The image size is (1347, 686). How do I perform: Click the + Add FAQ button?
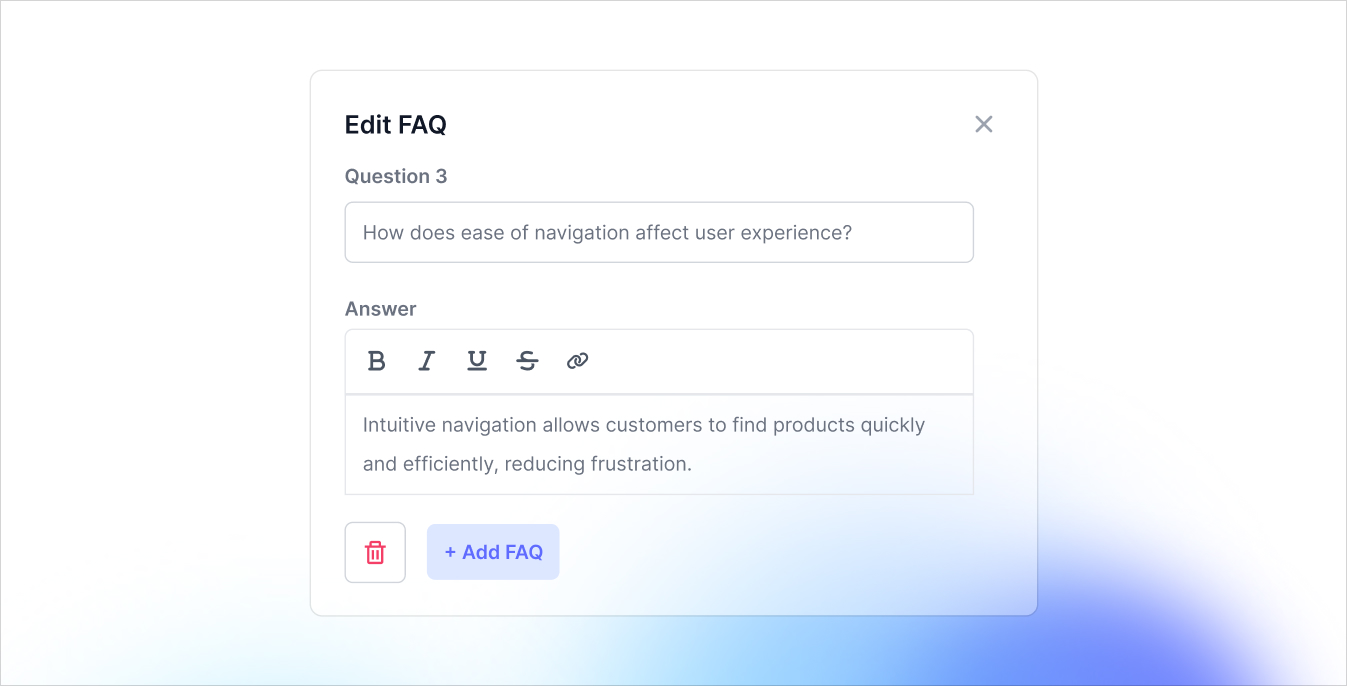click(493, 552)
